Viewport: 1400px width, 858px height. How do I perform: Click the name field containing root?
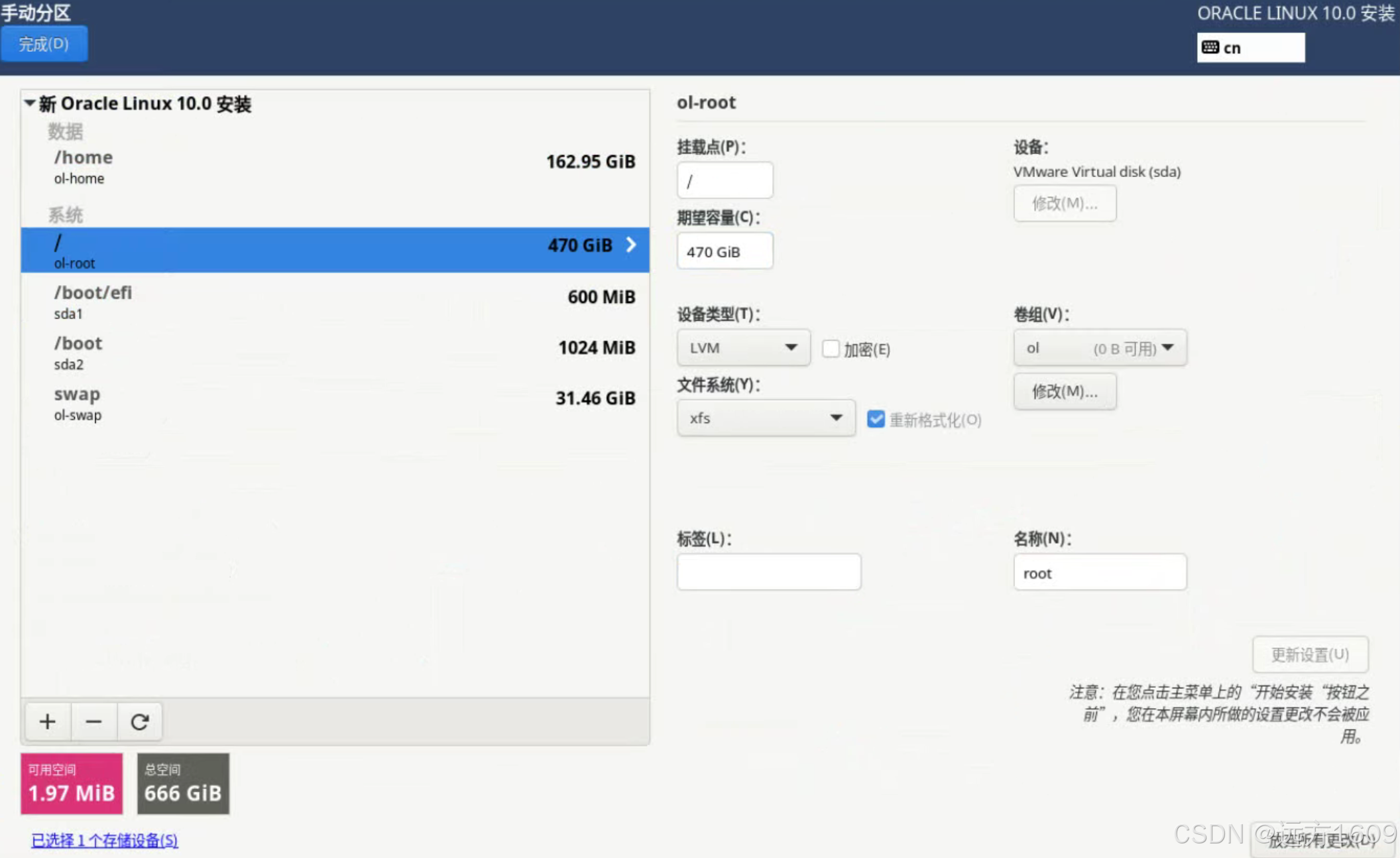1100,572
